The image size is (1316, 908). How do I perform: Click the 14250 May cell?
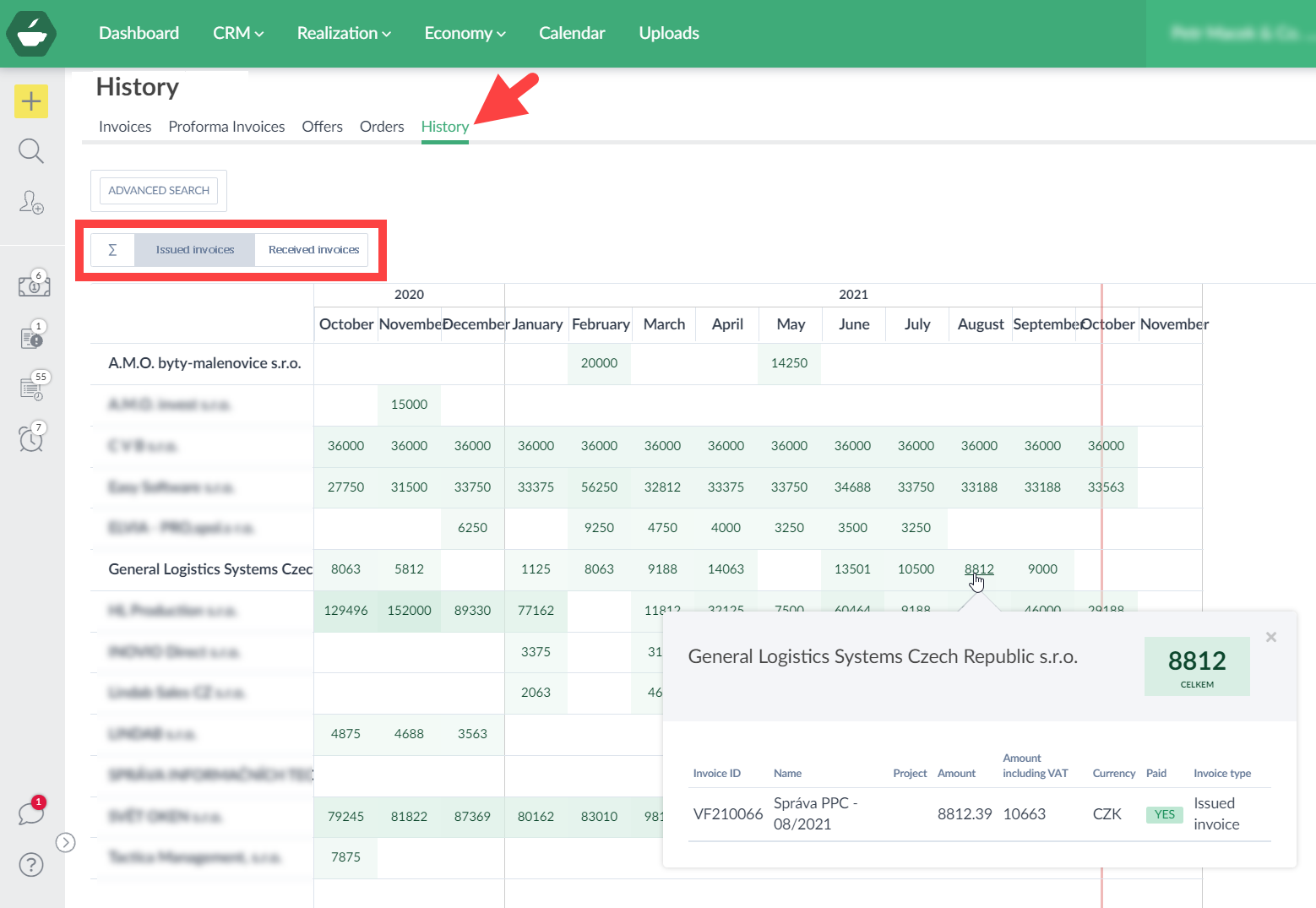coord(789,363)
